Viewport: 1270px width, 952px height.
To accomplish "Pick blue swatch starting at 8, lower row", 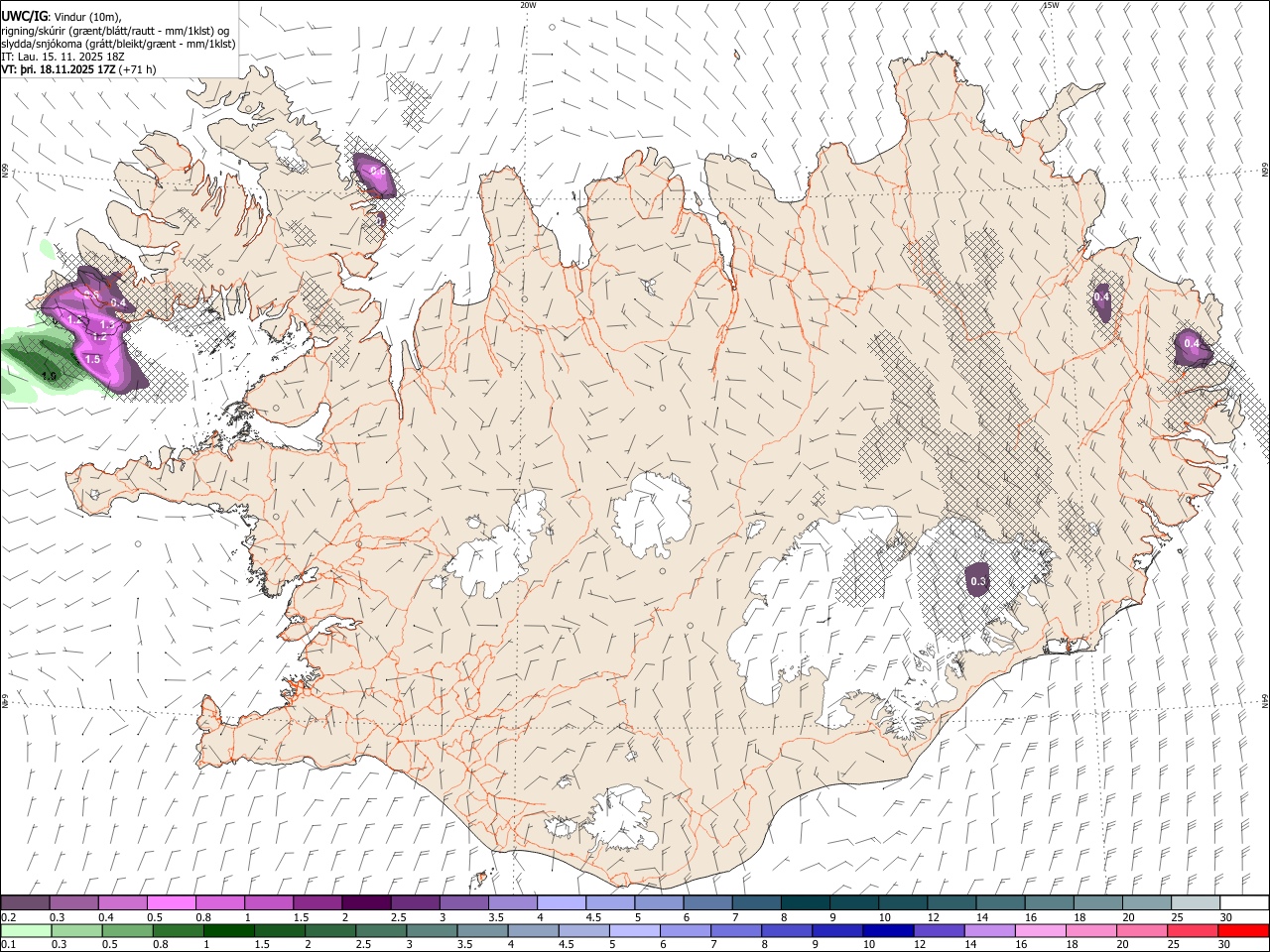I will click(x=787, y=930).
